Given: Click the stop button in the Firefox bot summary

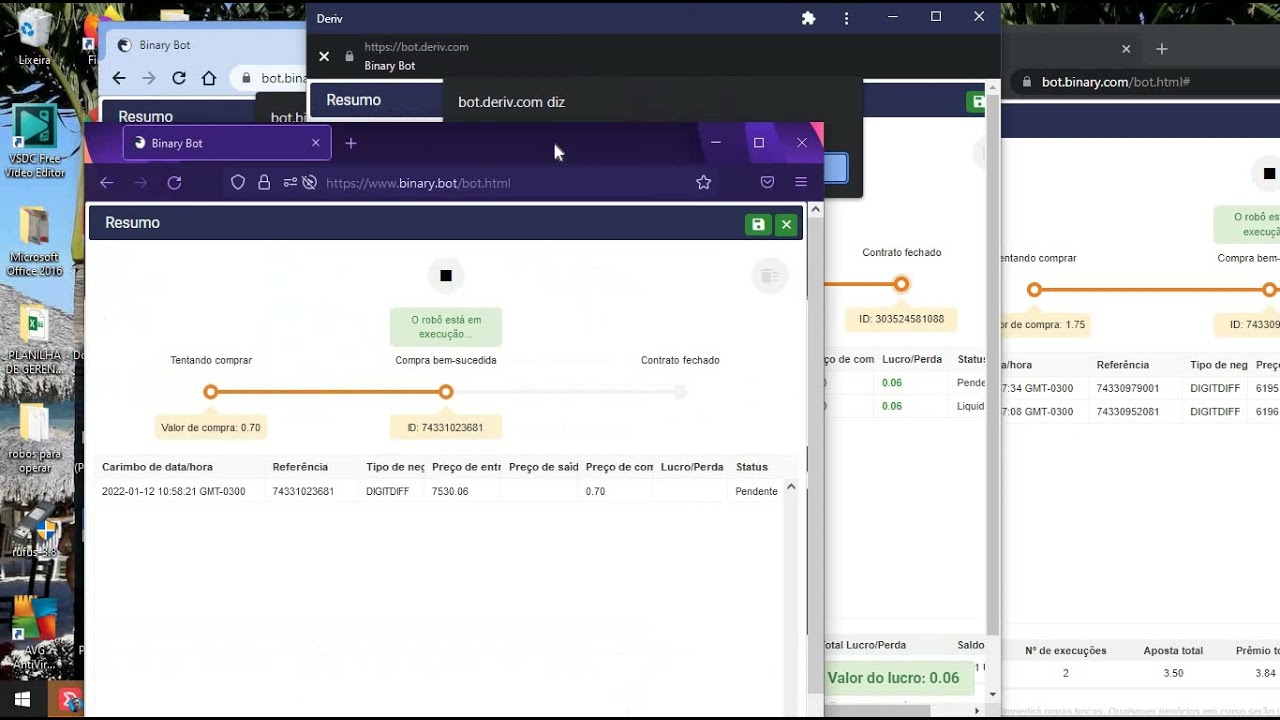Looking at the screenshot, I should (x=446, y=276).
